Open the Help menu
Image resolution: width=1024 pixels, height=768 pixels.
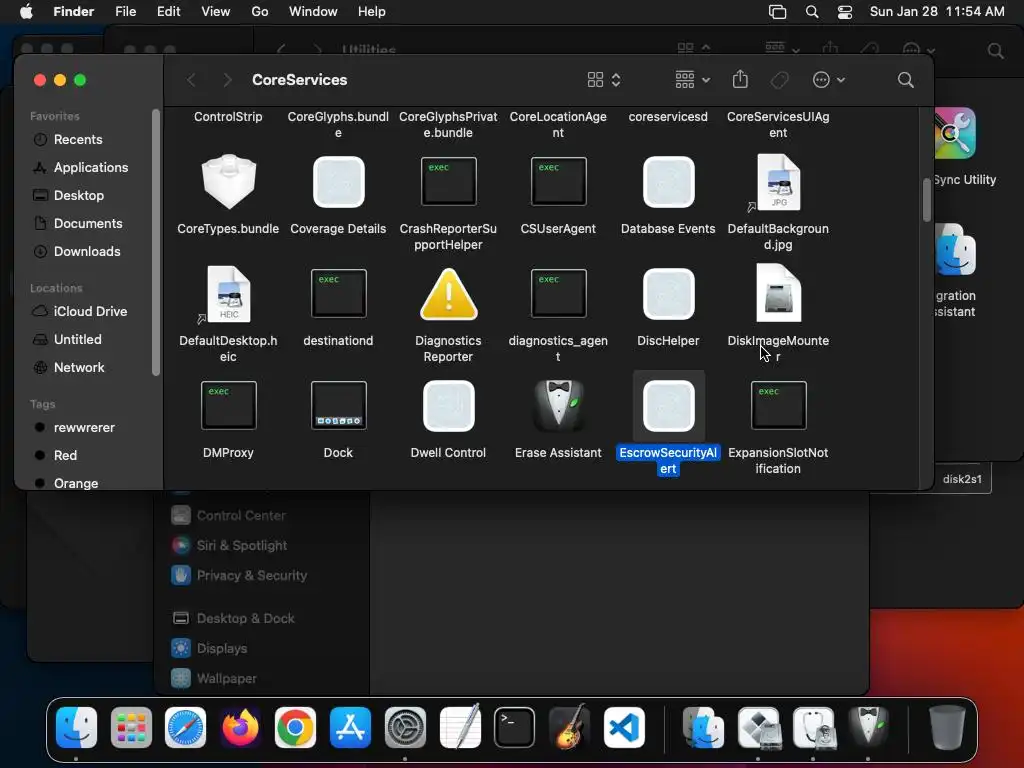(372, 12)
